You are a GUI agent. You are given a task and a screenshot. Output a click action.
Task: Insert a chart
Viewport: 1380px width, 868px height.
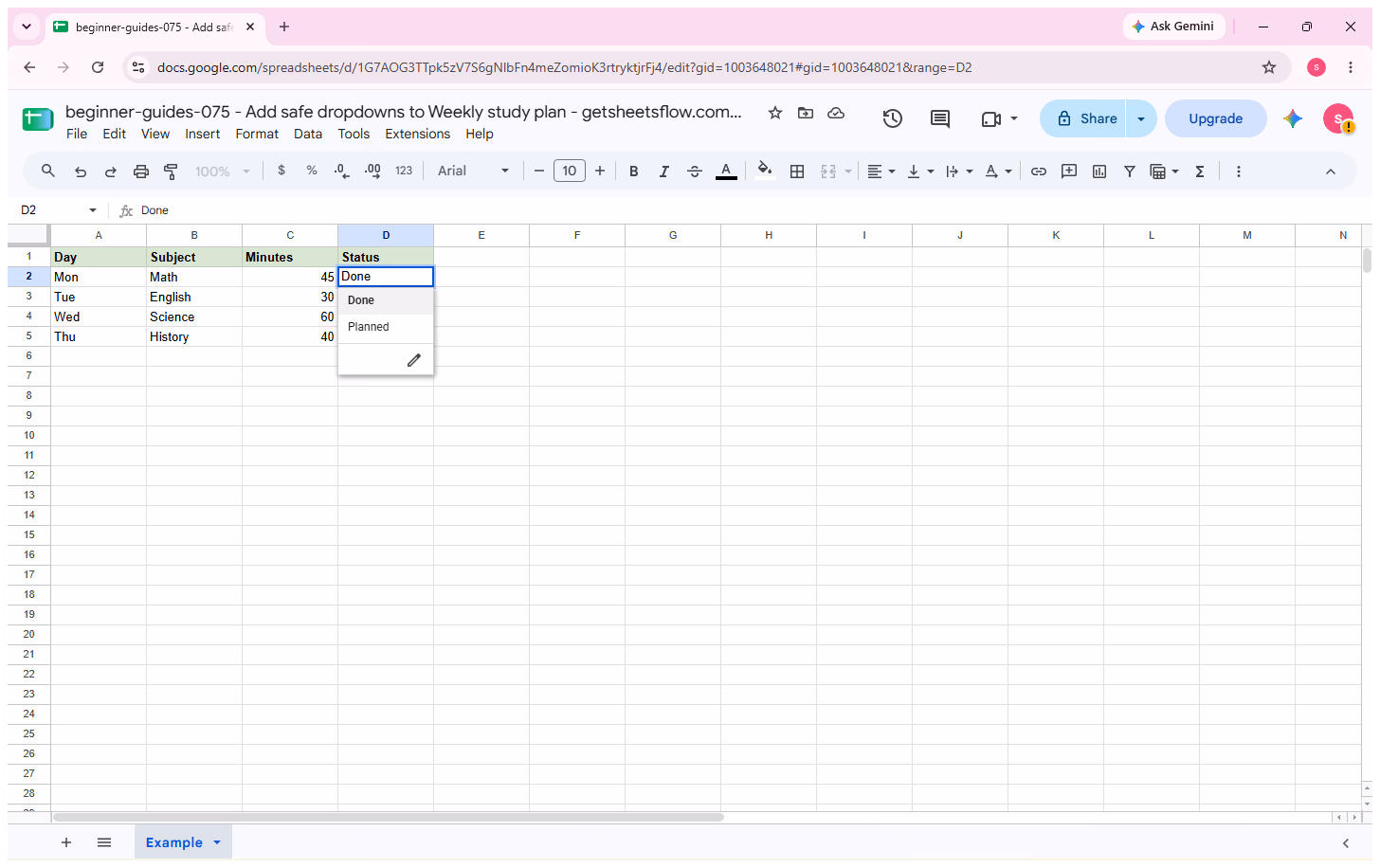pos(1099,172)
